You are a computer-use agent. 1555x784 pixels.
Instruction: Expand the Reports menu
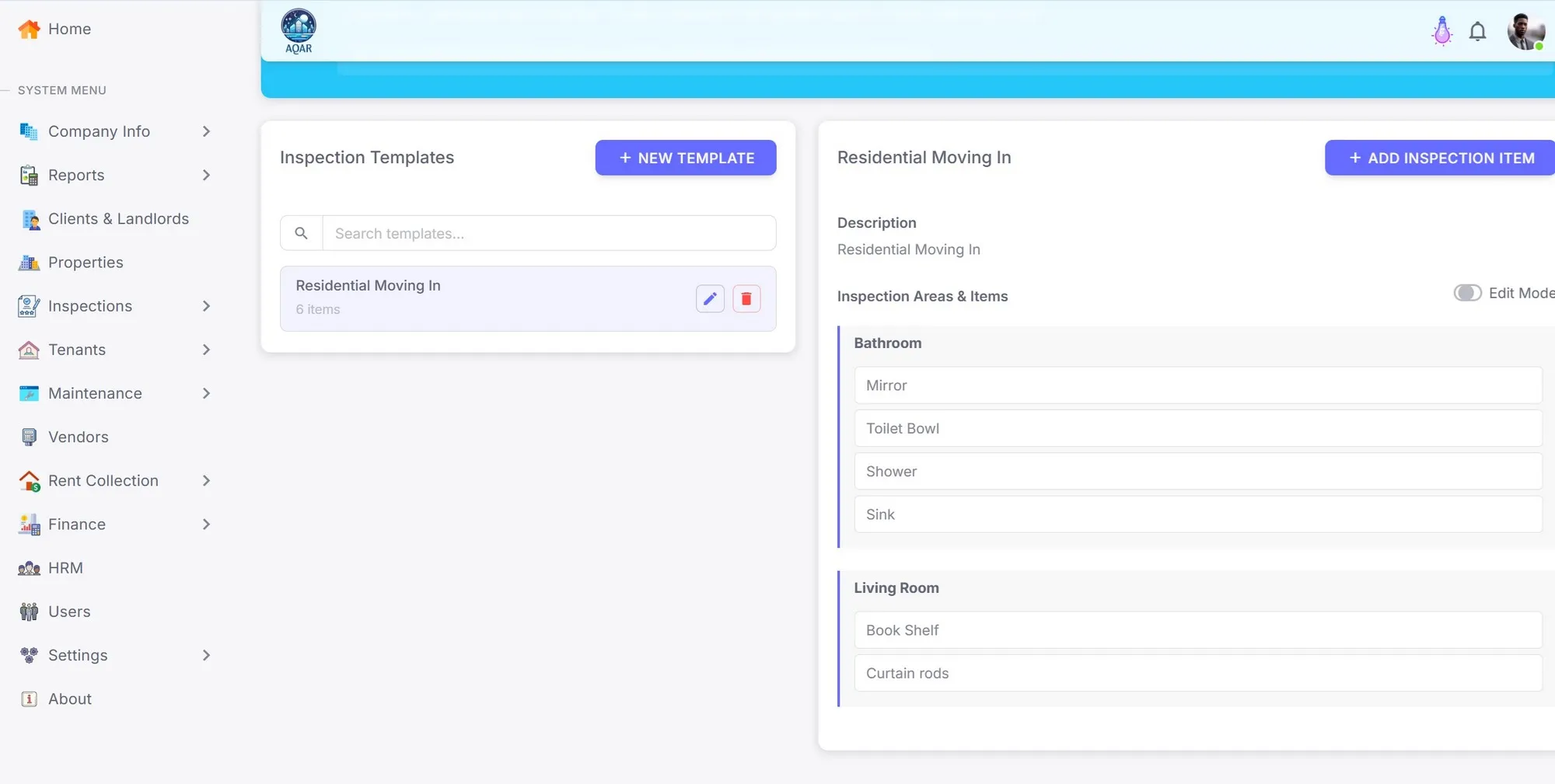206,175
